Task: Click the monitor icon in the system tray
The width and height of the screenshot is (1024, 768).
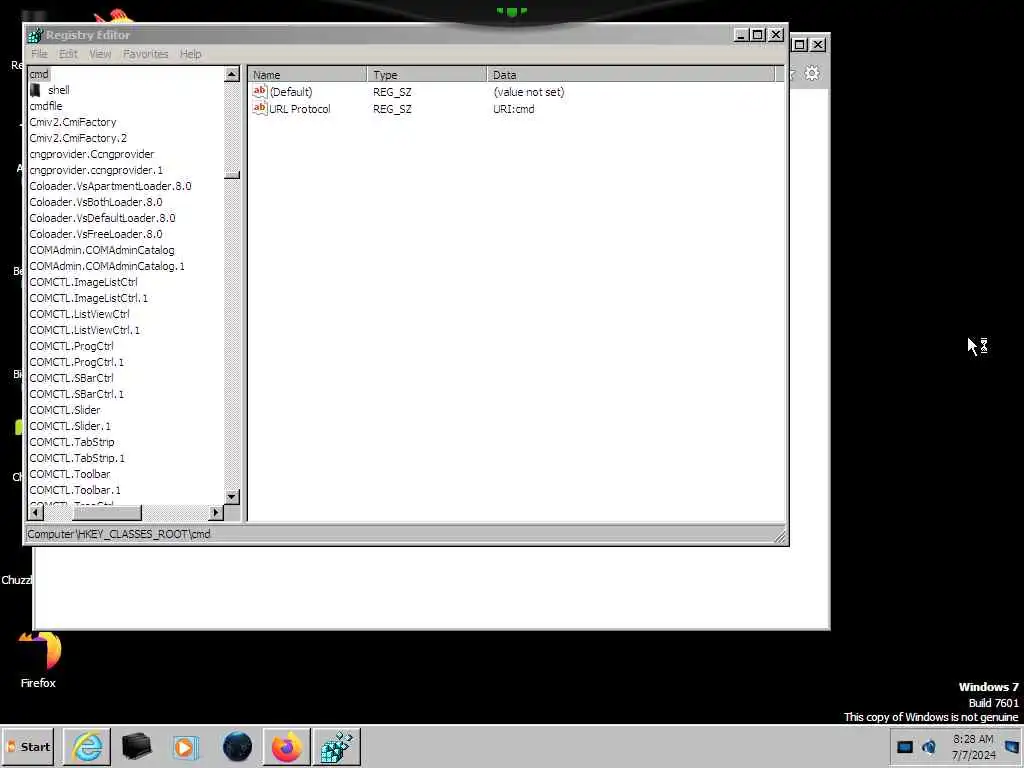Action: (904, 747)
